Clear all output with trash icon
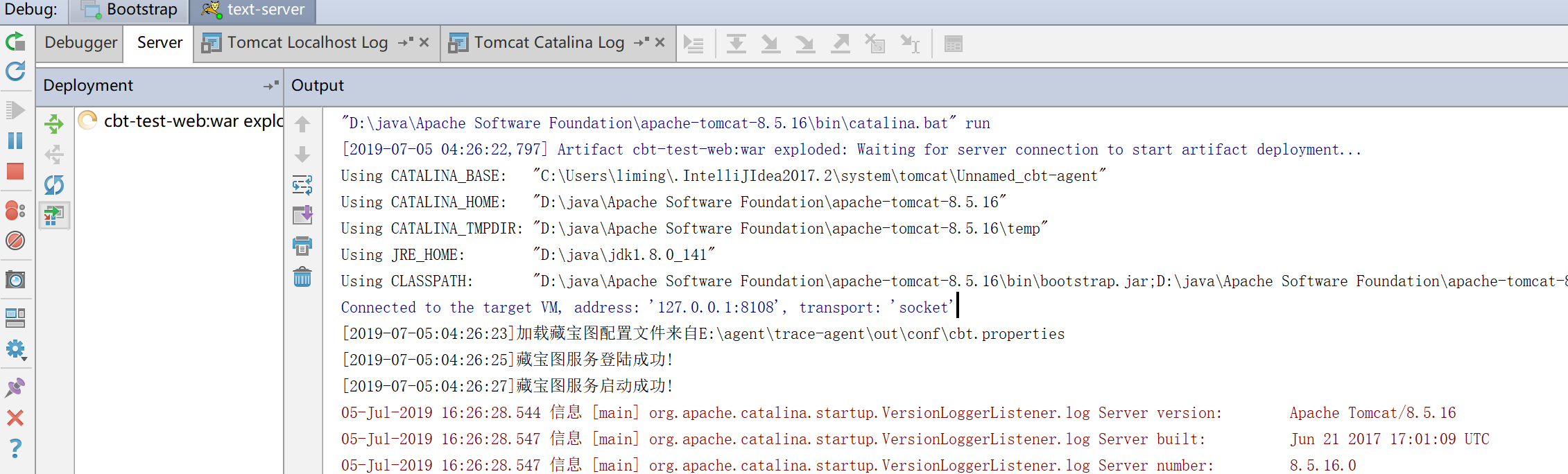This screenshot has height=474, width=1568. (x=302, y=277)
